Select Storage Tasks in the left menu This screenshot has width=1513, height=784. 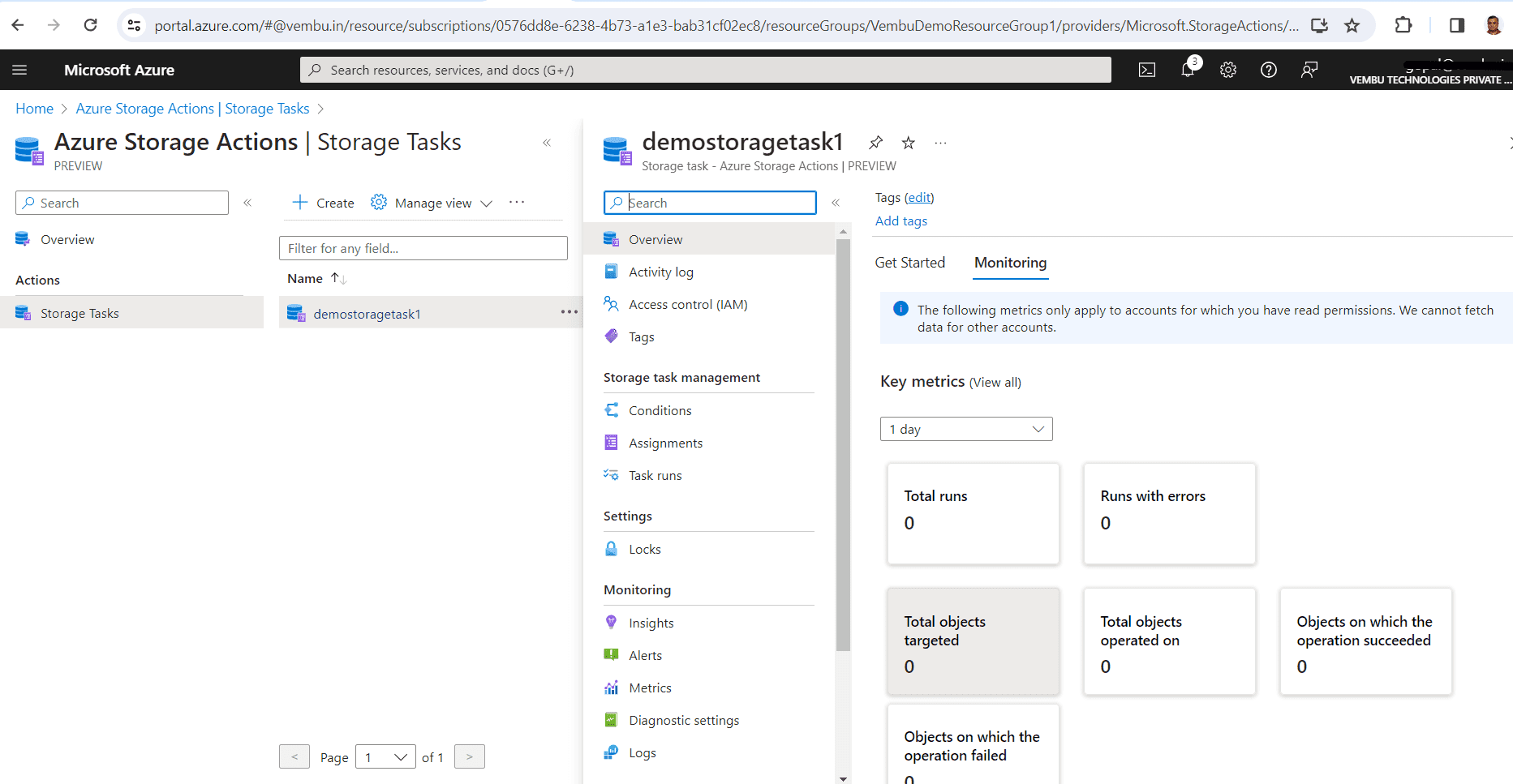[x=131, y=313]
